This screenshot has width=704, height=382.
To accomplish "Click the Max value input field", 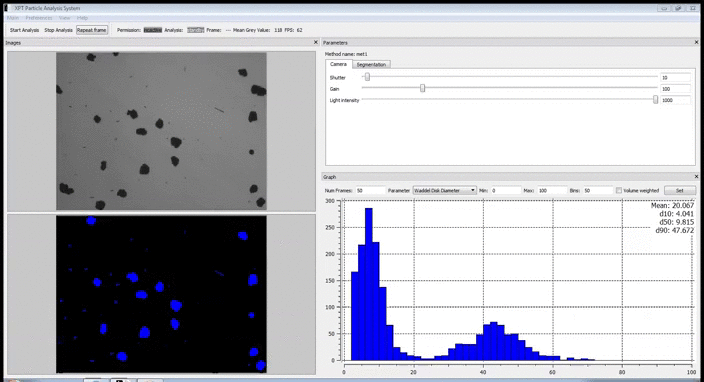I will (552, 190).
